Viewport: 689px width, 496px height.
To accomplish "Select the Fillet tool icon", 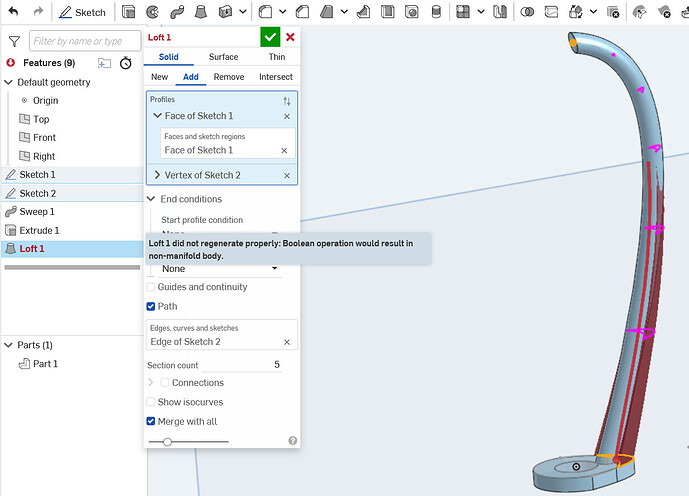I will [265, 12].
